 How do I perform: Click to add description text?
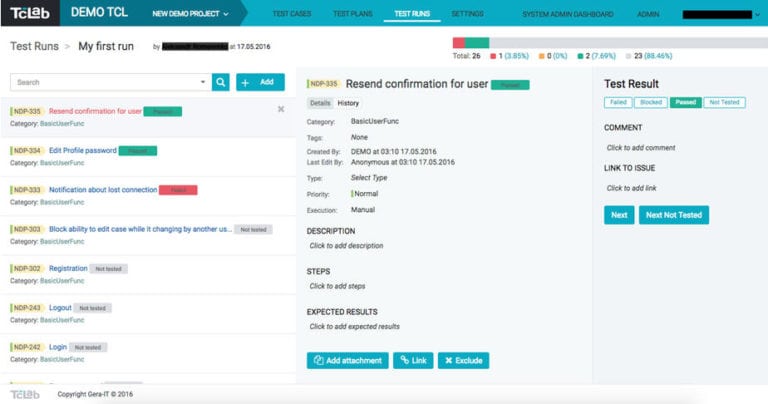point(346,246)
